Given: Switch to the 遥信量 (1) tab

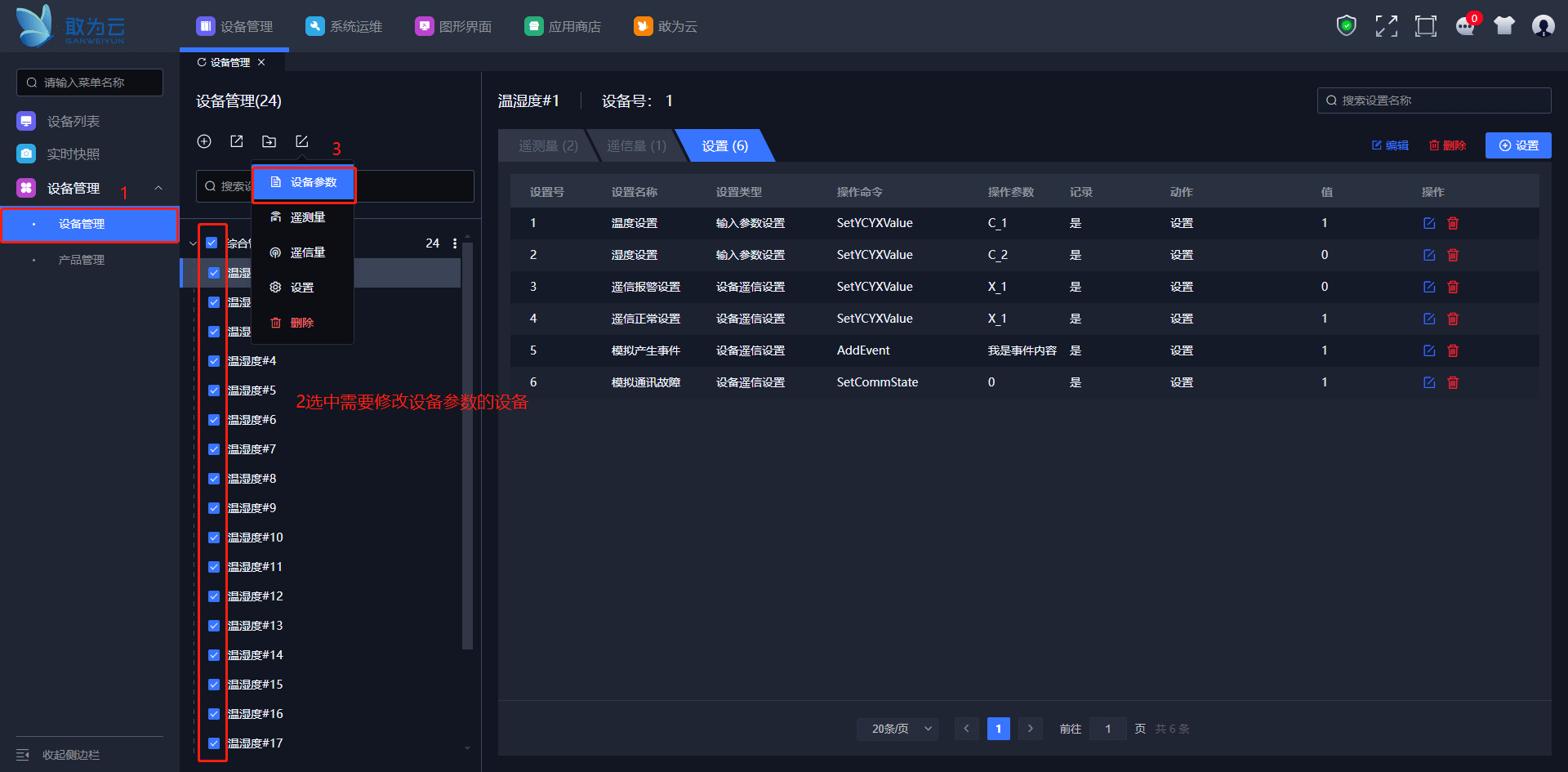Looking at the screenshot, I should 636,145.
